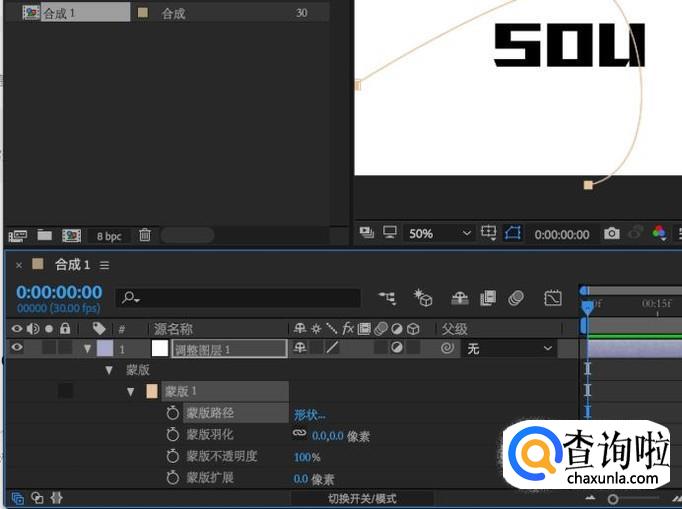Toggle adjustment layer switch on 调整图层 1
Viewport: 682px width, 509px height.
396,348
